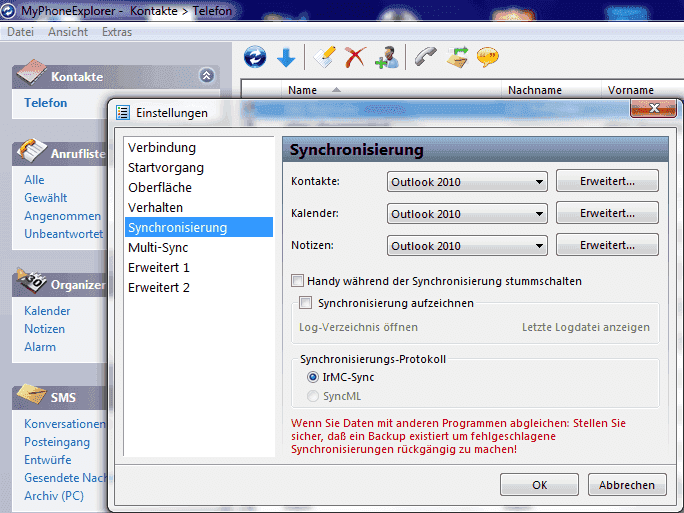This screenshot has width=684, height=513.
Task: Open Alarm under Organizer
Action: point(40,347)
